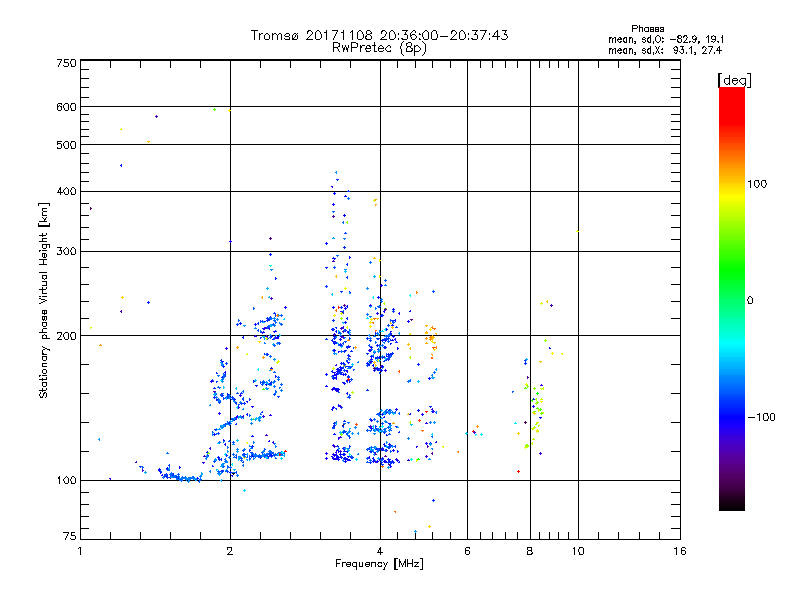Click the x-axis tick label '10'
This screenshot has height=600, width=800.
click(578, 551)
